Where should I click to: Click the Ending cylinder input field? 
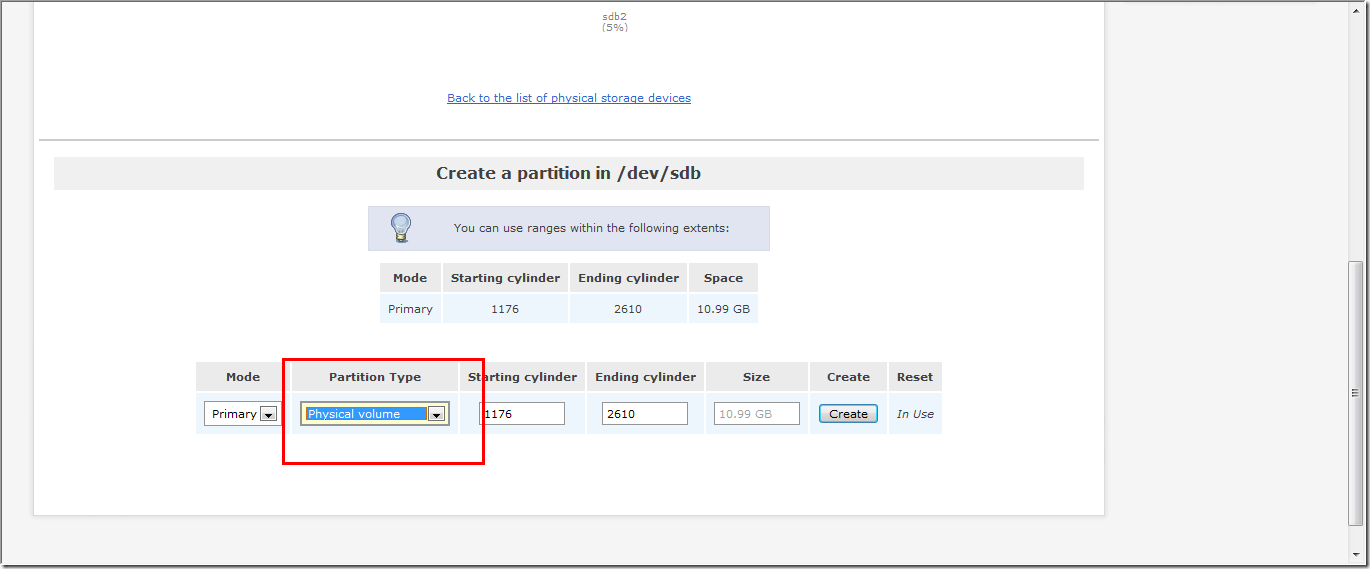pos(644,414)
